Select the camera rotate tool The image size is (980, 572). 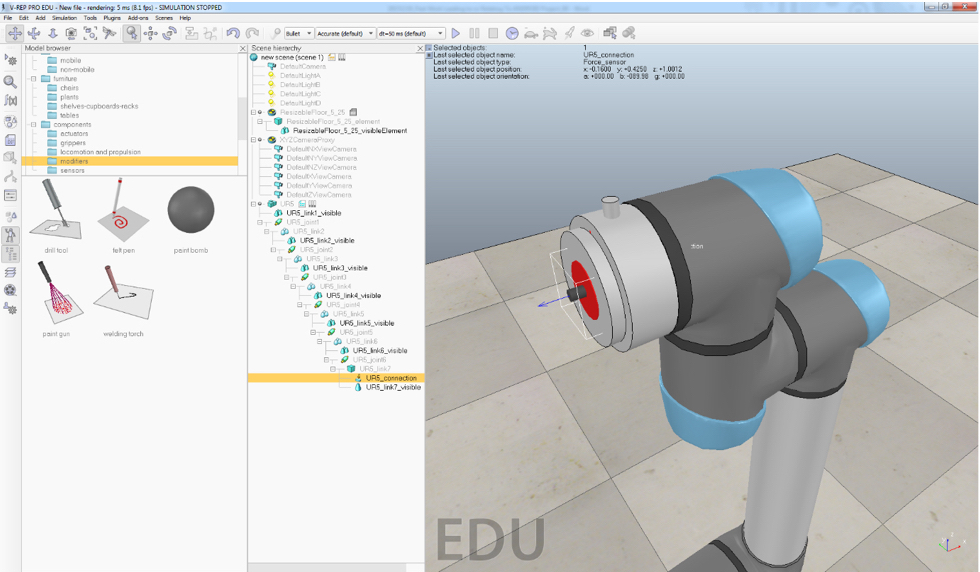pyautogui.click(x=34, y=33)
